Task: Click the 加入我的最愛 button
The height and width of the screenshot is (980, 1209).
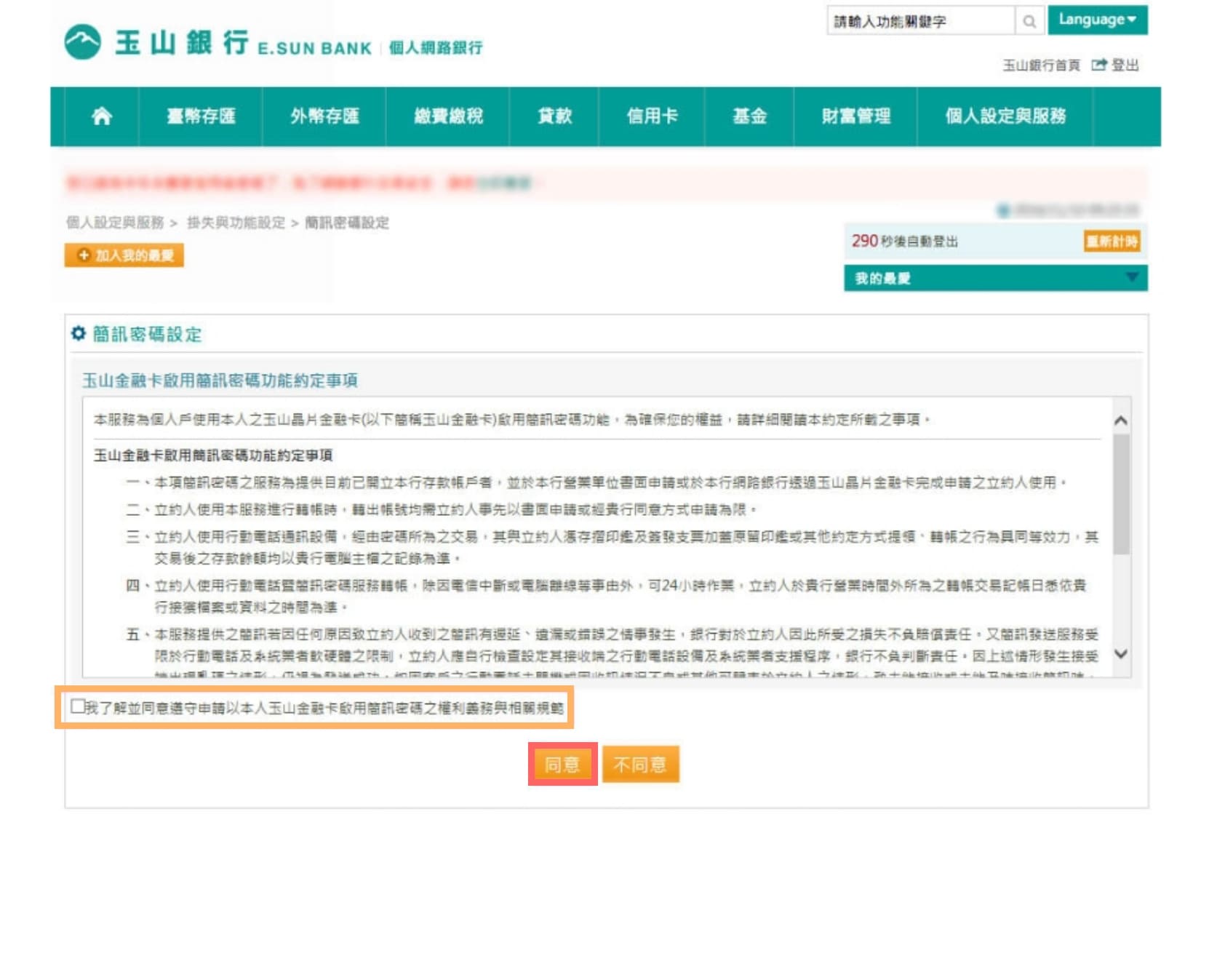Action: point(124,255)
